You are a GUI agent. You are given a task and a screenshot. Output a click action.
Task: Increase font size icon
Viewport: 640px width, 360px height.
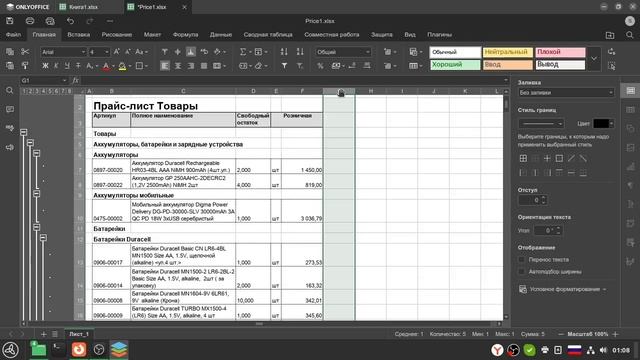(117, 52)
